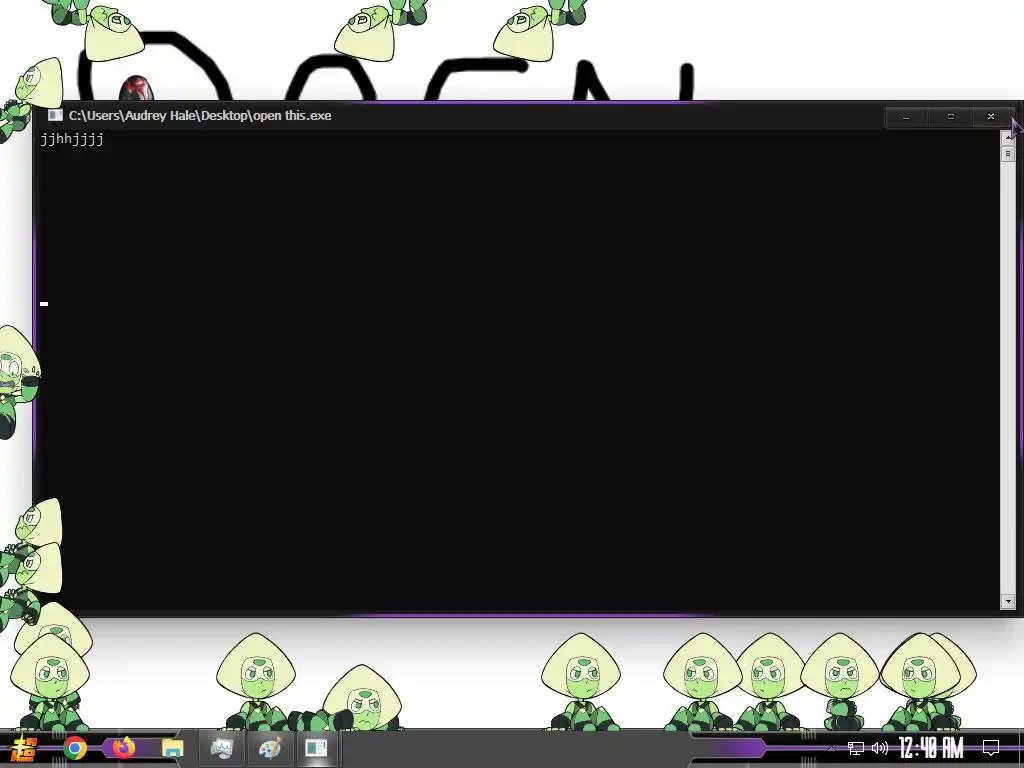
Task: Switch to the Paint palette taskbar app
Action: 270,748
